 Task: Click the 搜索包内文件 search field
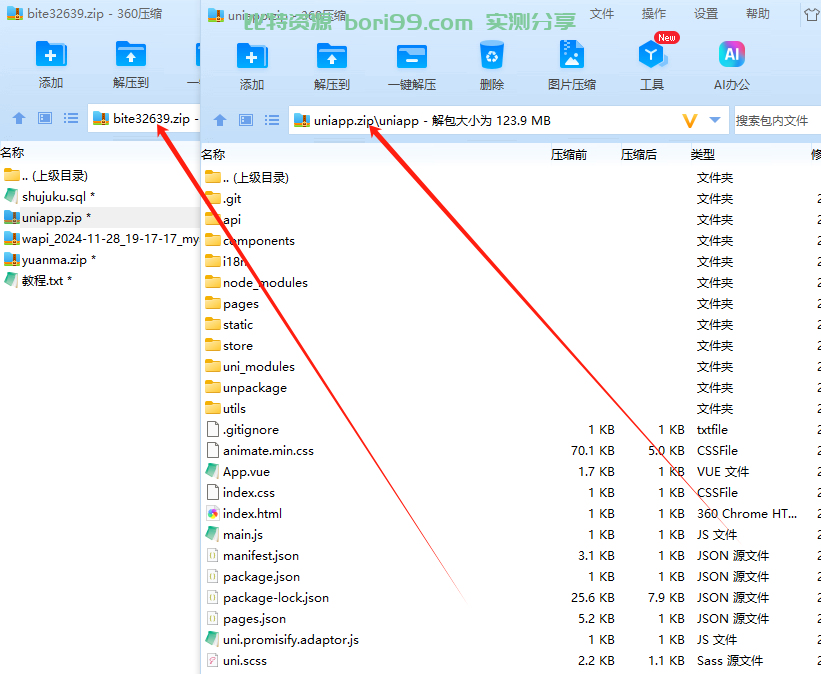778,120
